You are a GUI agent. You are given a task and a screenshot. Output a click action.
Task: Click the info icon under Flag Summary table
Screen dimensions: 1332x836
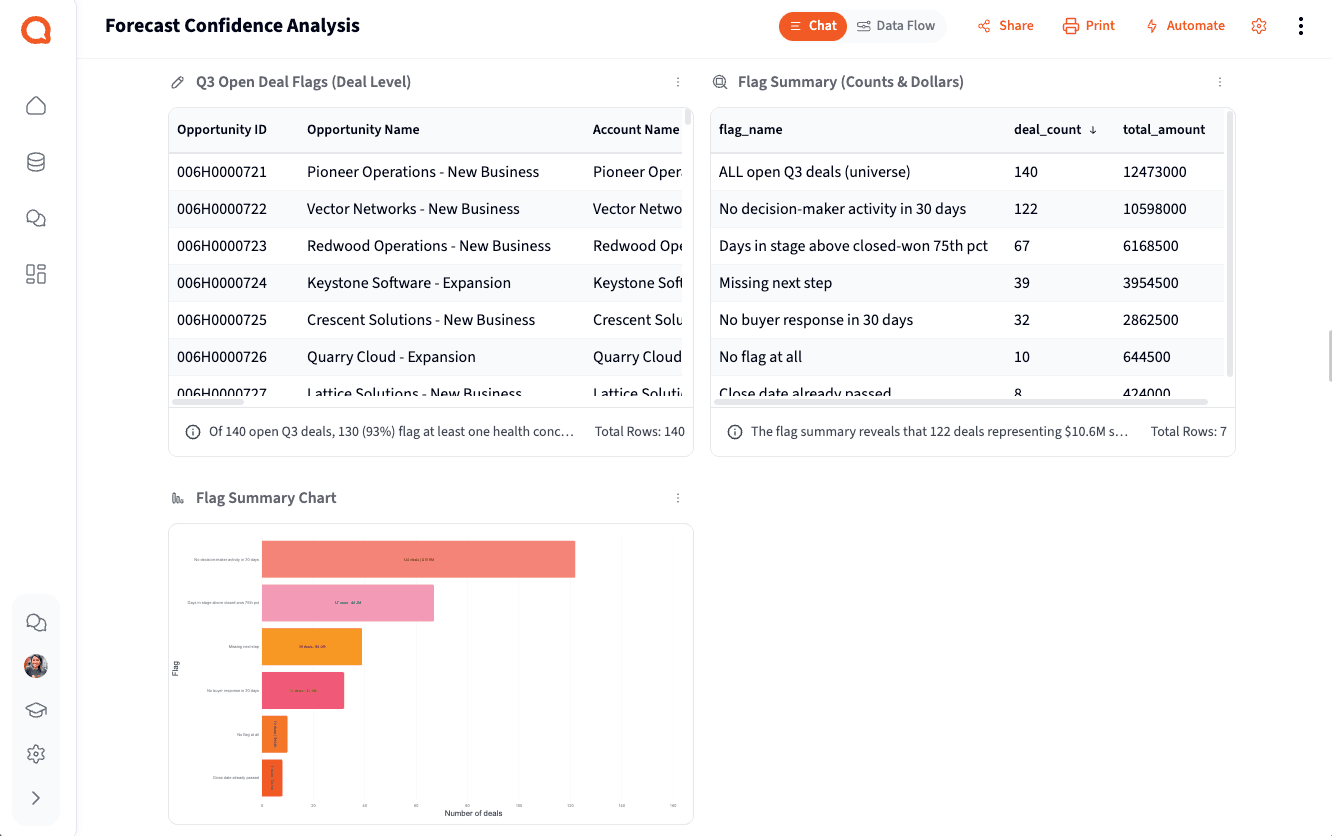pyautogui.click(x=734, y=432)
